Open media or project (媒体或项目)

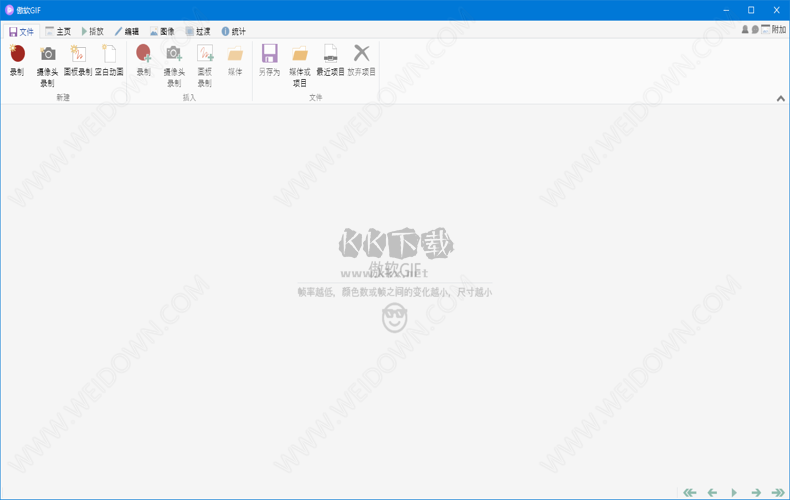coord(300,66)
